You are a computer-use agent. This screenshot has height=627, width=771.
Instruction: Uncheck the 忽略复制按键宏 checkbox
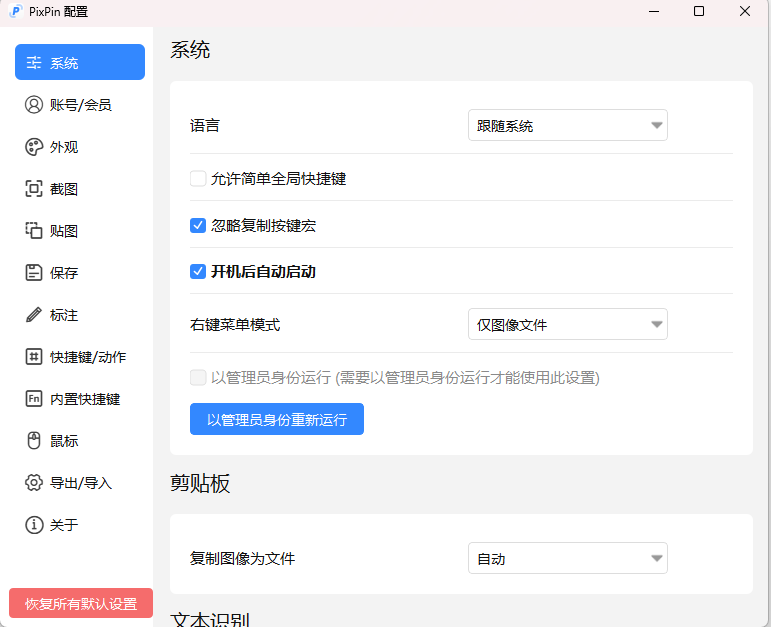coord(198,226)
